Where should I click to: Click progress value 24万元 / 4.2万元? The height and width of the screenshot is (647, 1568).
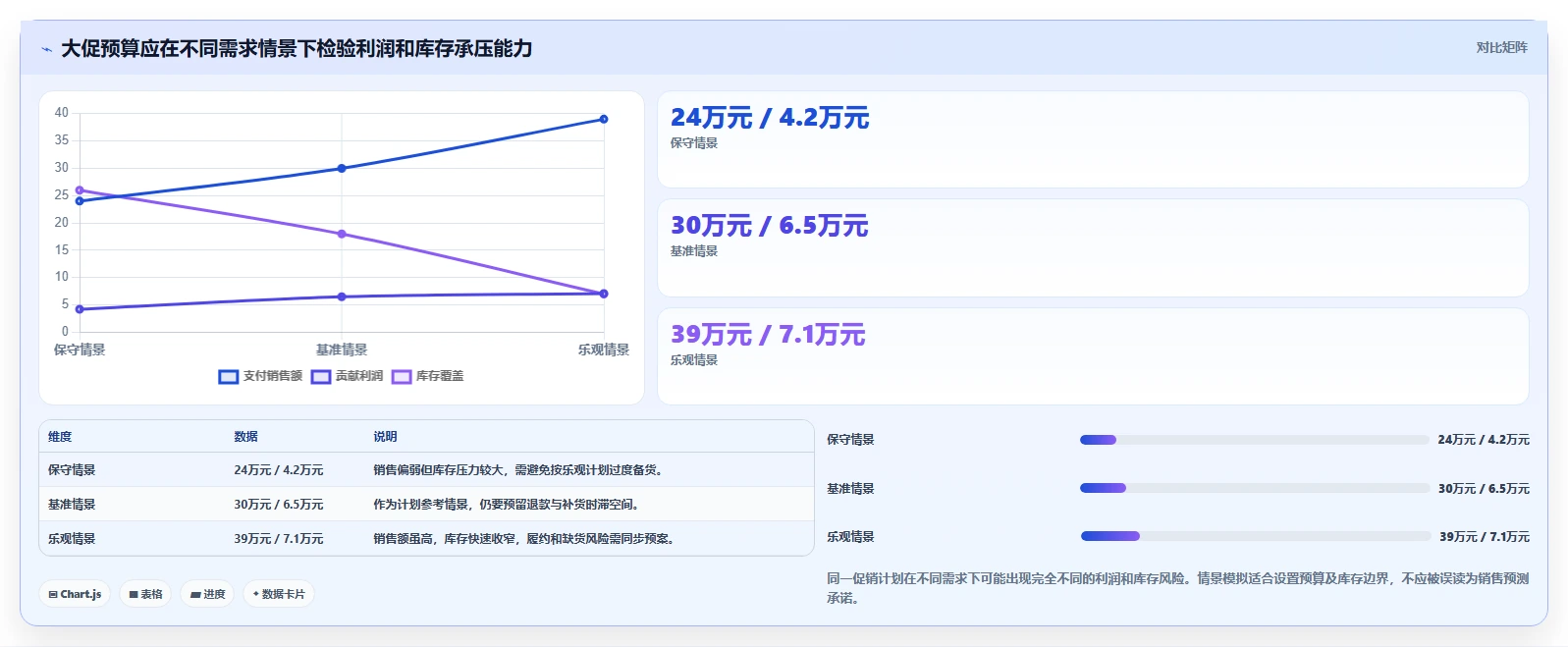(1484, 440)
